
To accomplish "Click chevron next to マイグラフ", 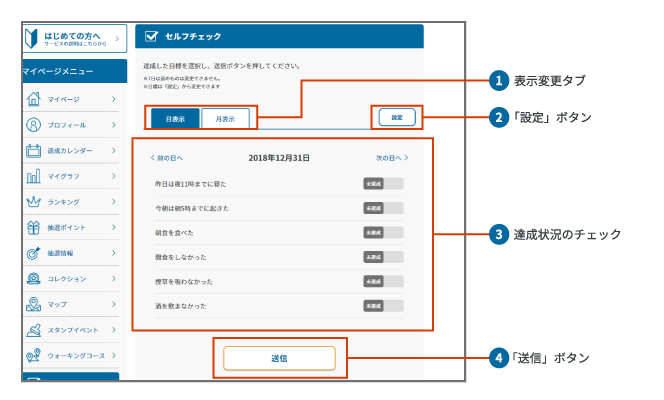I will pos(113,176).
